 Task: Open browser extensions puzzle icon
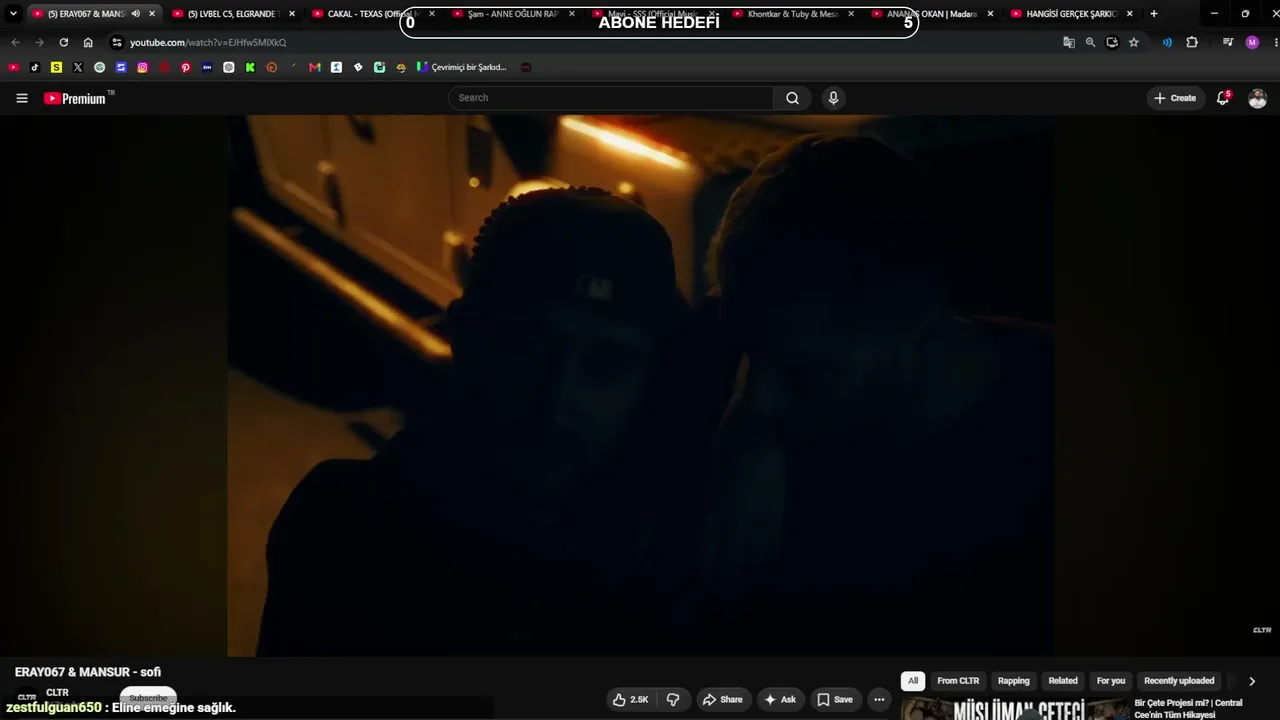tap(1192, 42)
